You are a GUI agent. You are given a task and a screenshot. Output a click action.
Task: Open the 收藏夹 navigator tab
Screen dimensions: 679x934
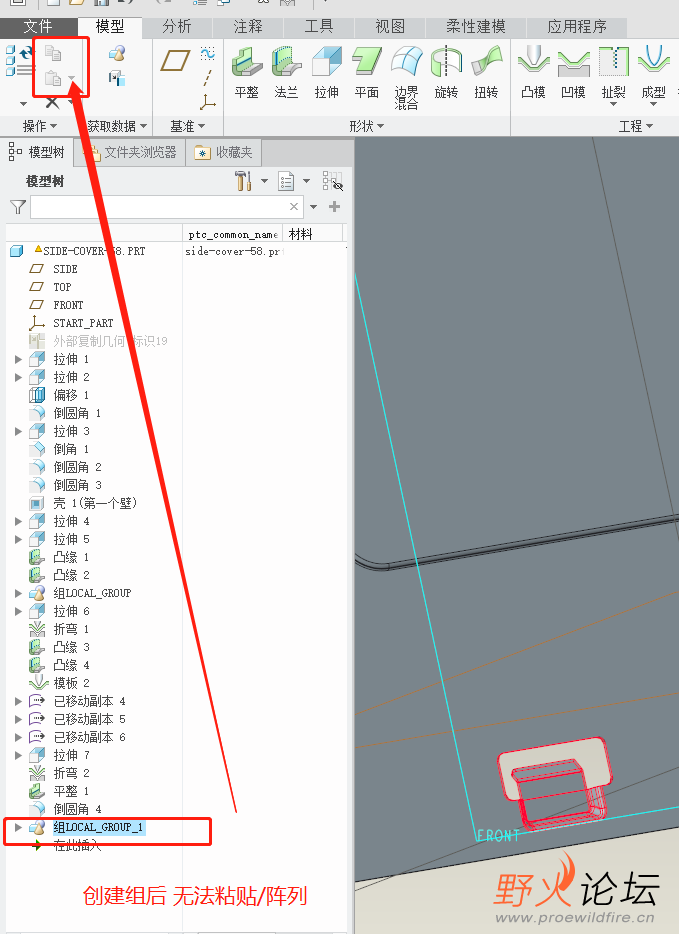click(x=223, y=153)
